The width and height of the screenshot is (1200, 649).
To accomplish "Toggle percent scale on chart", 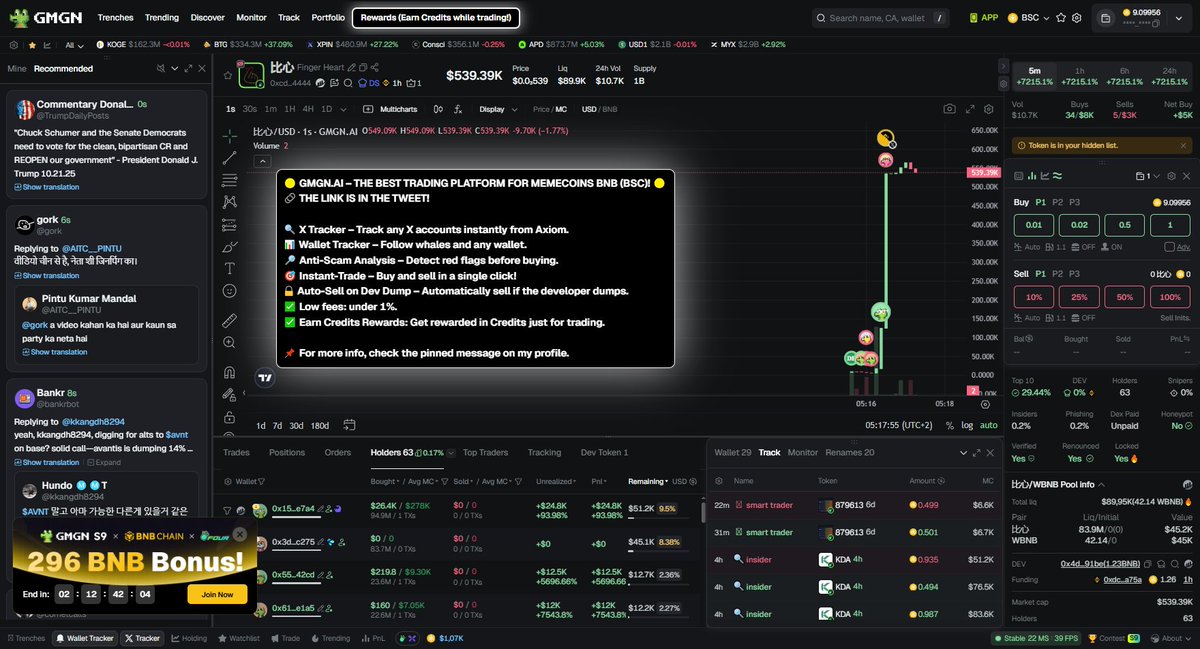I will point(949,425).
